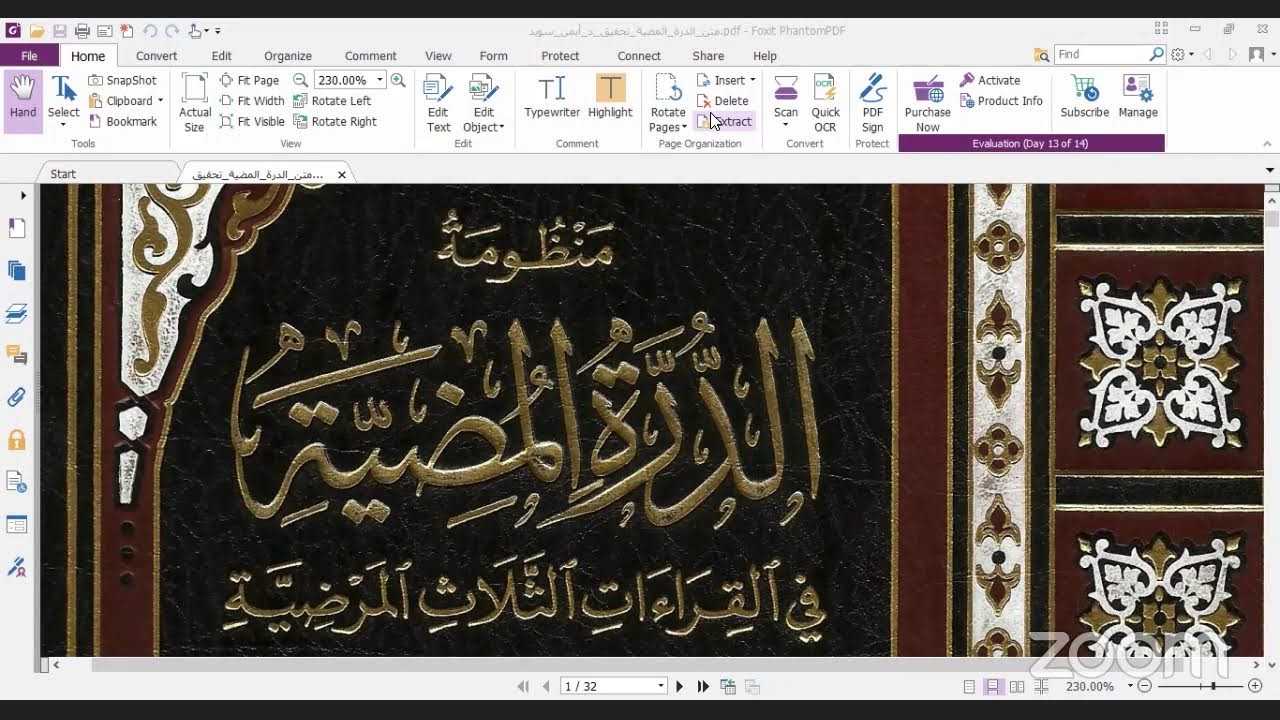Zoom out with the ribbon minus magnifier

tap(300, 80)
